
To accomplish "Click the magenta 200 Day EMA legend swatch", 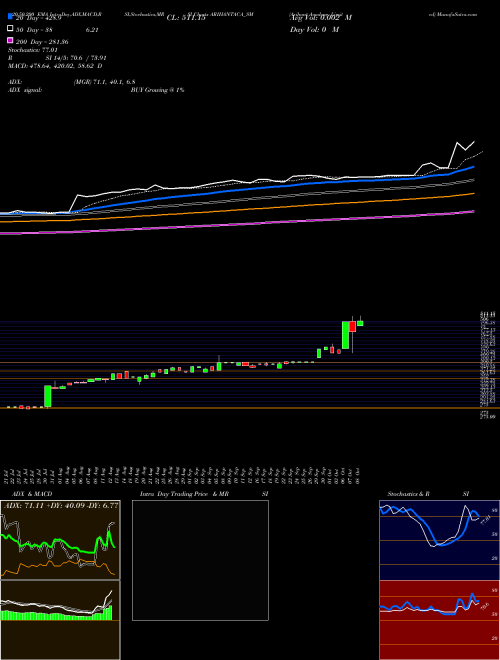I will coord(10,41).
